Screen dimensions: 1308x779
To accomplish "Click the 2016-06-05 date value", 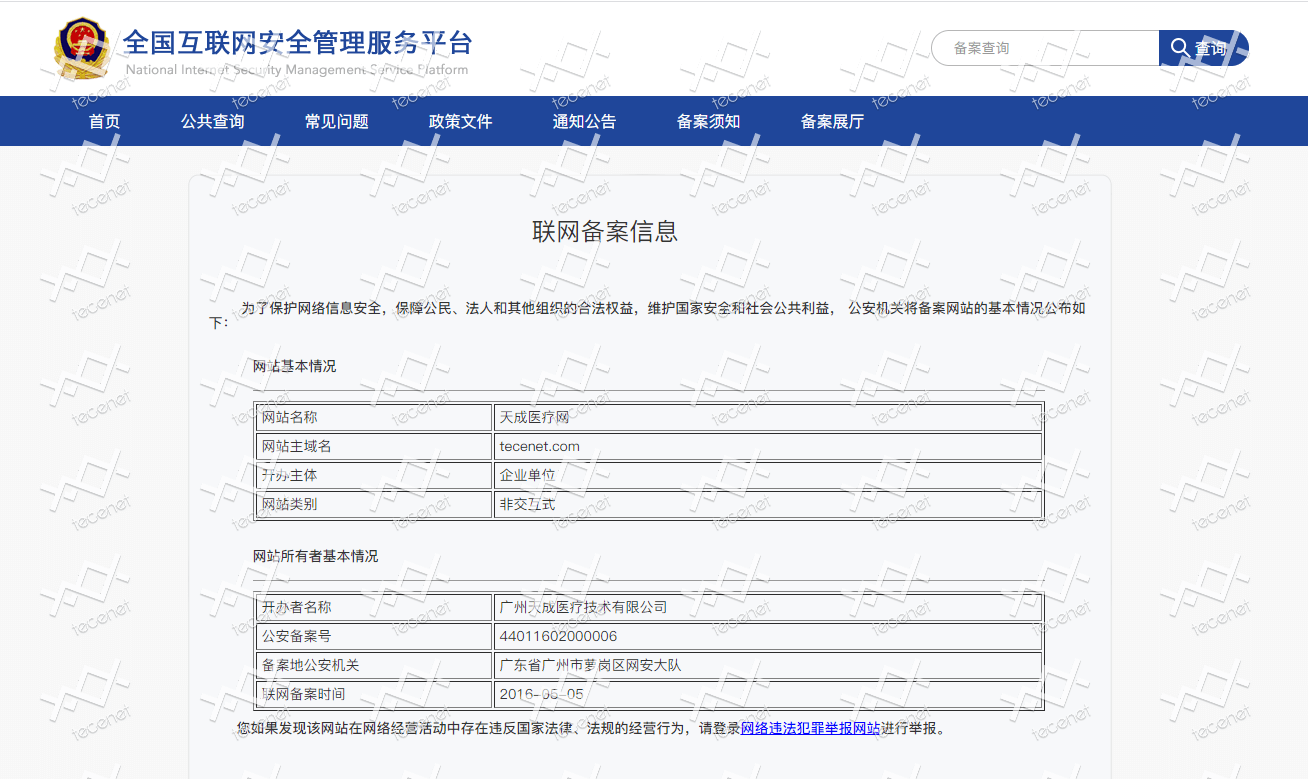I will pos(541,694).
